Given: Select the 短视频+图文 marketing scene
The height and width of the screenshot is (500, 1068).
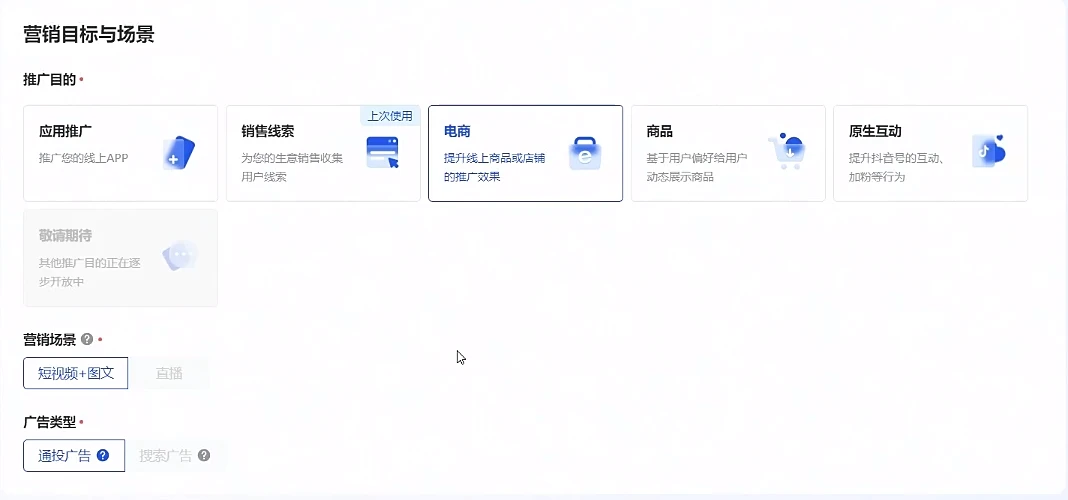Looking at the screenshot, I should (76, 374).
